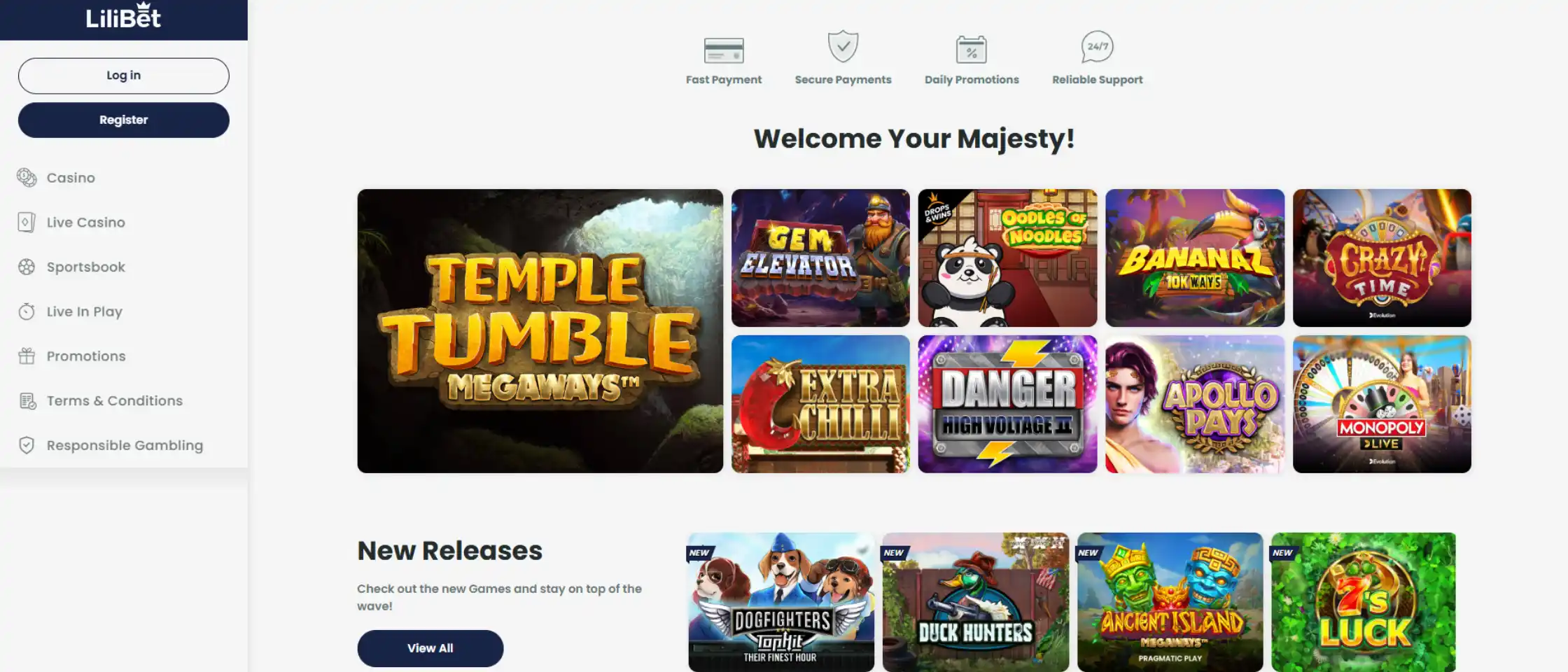
Task: Click the Secure Payments shield icon
Action: tap(843, 47)
